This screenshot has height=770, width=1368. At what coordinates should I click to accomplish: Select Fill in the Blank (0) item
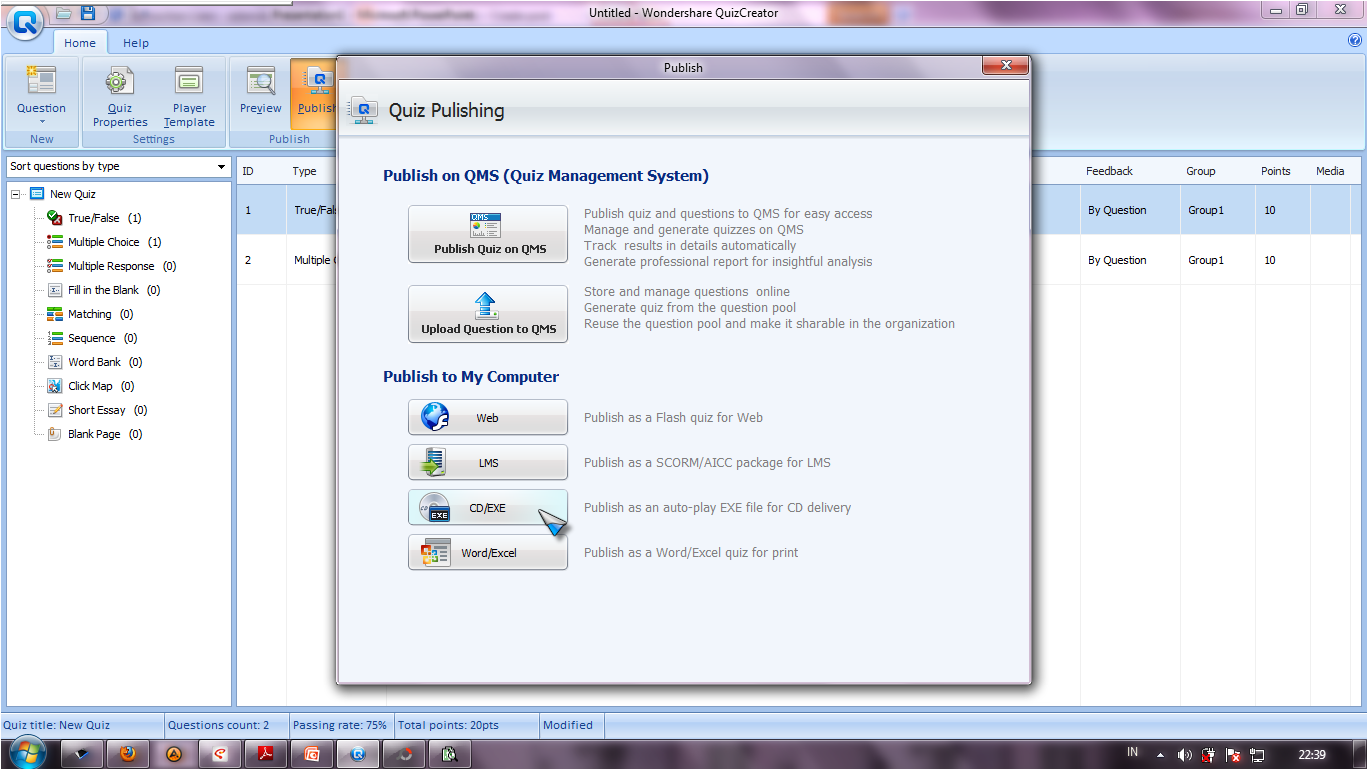(x=114, y=290)
